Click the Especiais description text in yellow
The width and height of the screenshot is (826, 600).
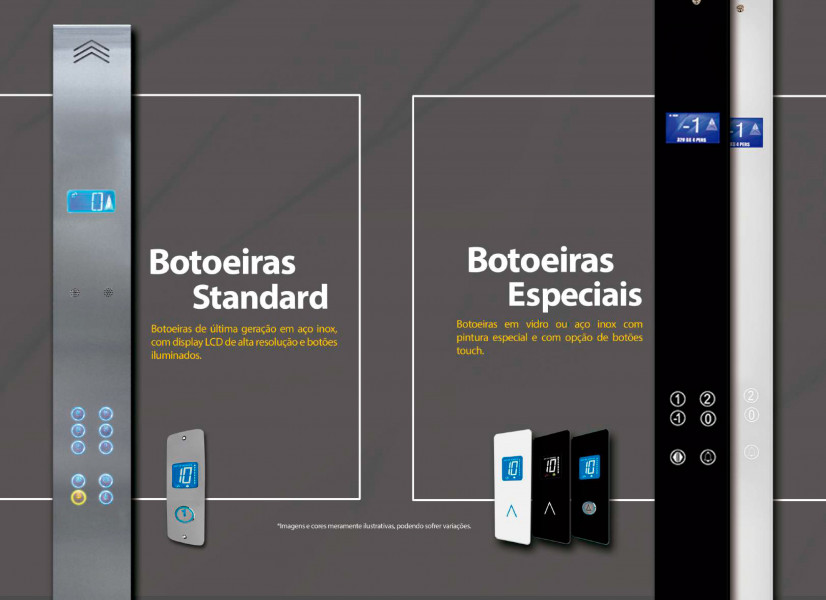pyautogui.click(x=549, y=337)
